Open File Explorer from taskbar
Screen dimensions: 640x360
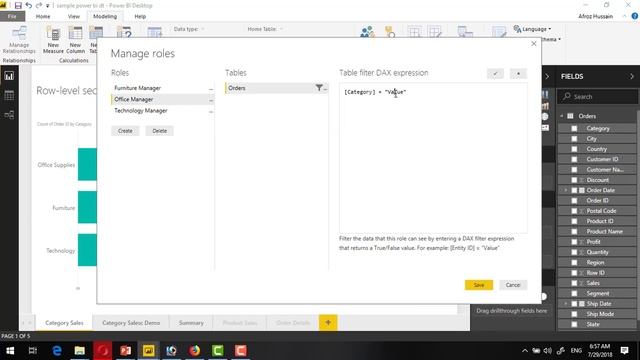tap(80, 351)
